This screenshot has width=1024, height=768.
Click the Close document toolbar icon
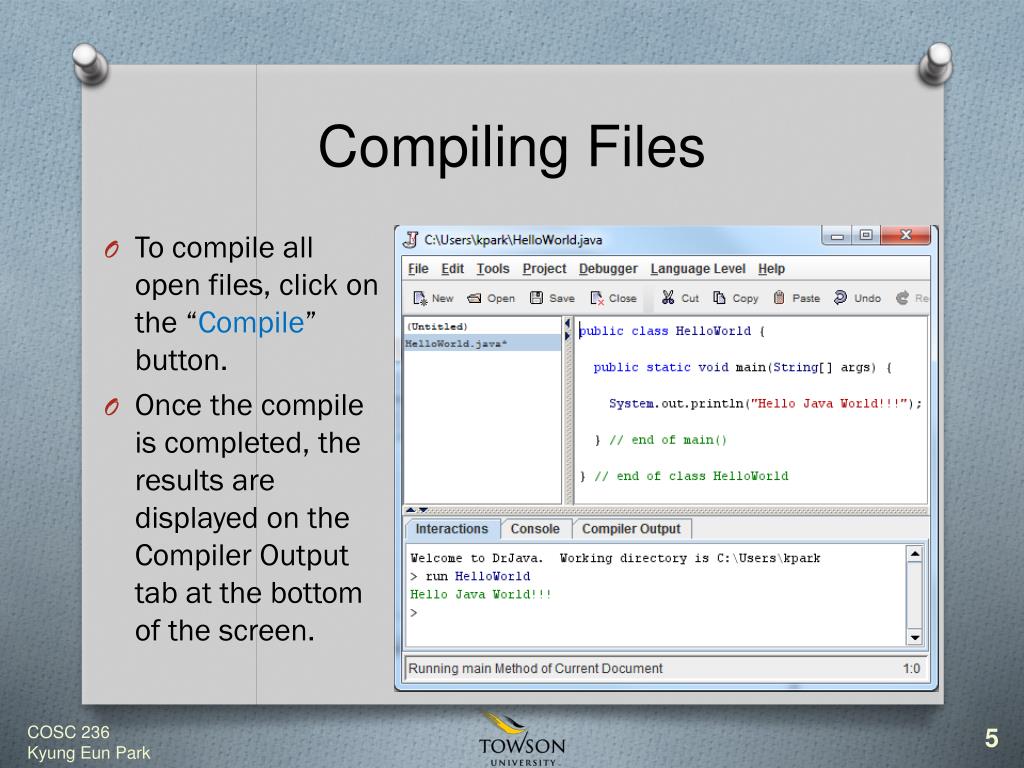[597, 298]
